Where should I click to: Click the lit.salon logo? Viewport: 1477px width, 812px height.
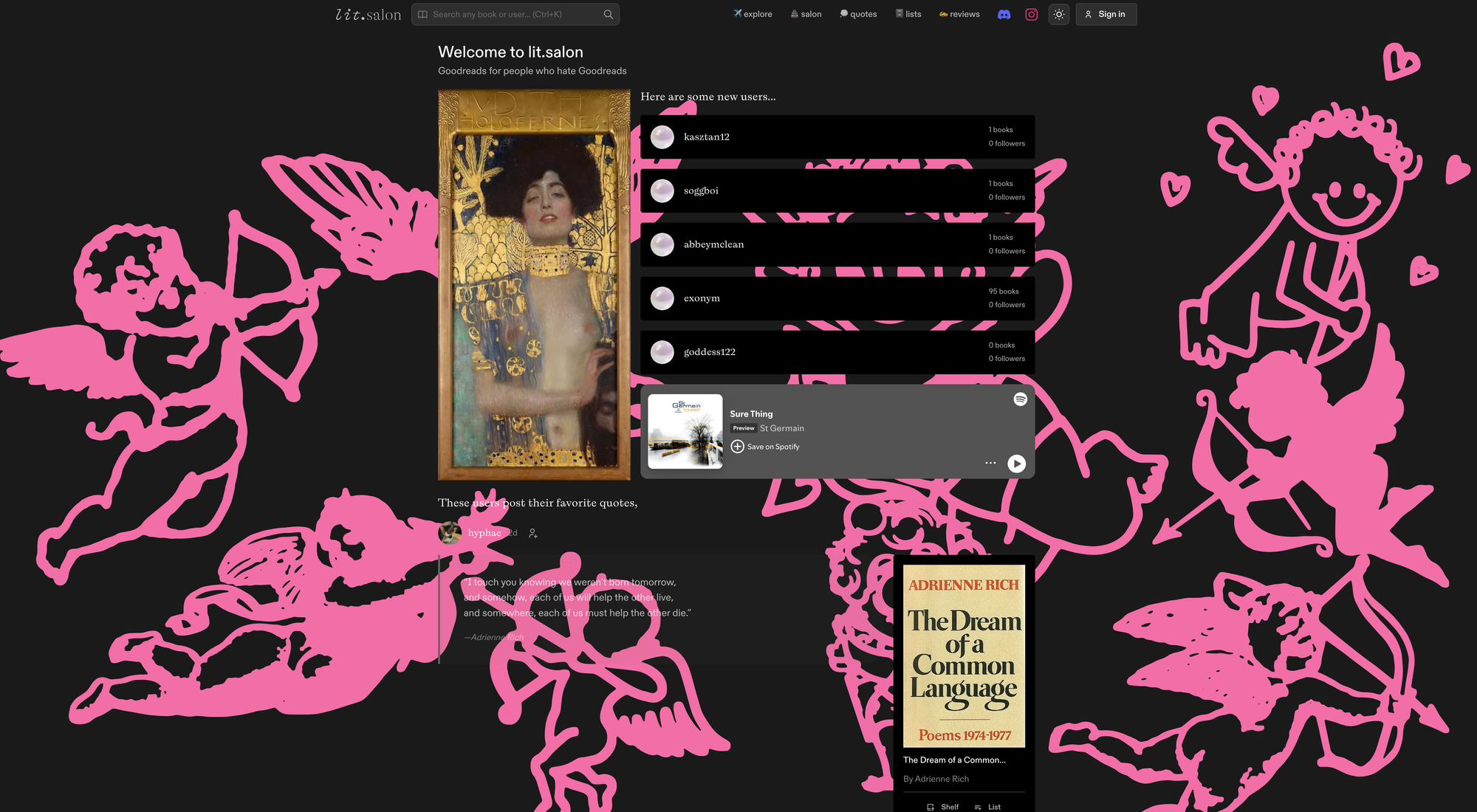coord(368,14)
